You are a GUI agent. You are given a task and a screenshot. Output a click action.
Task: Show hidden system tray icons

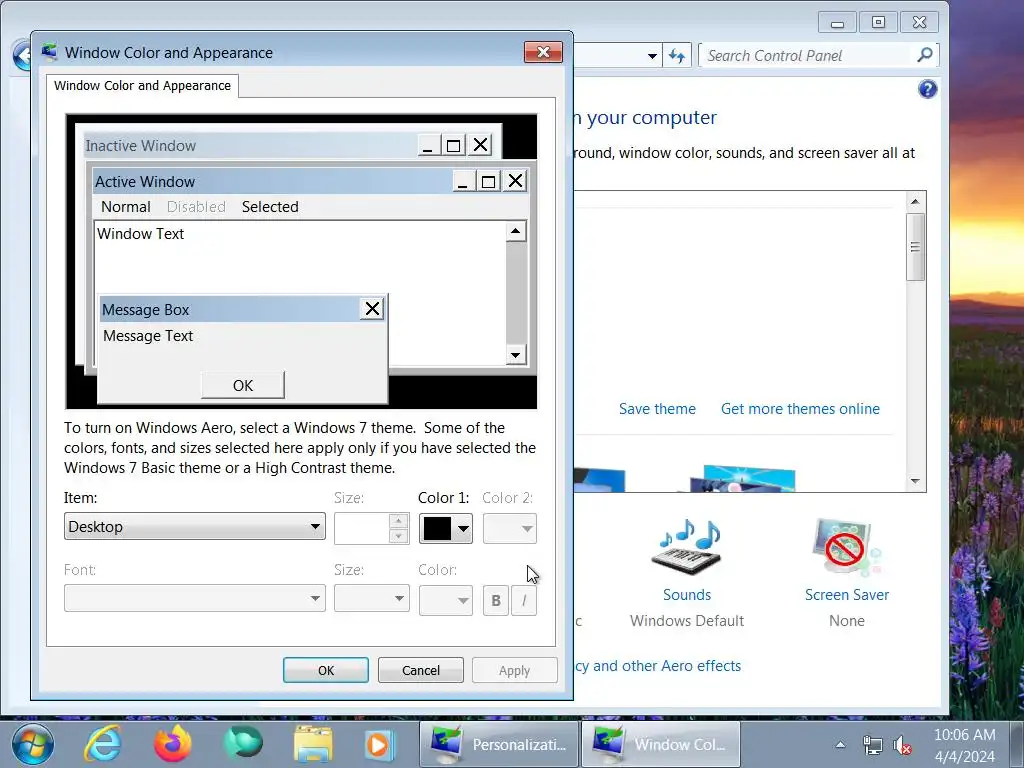(840, 744)
